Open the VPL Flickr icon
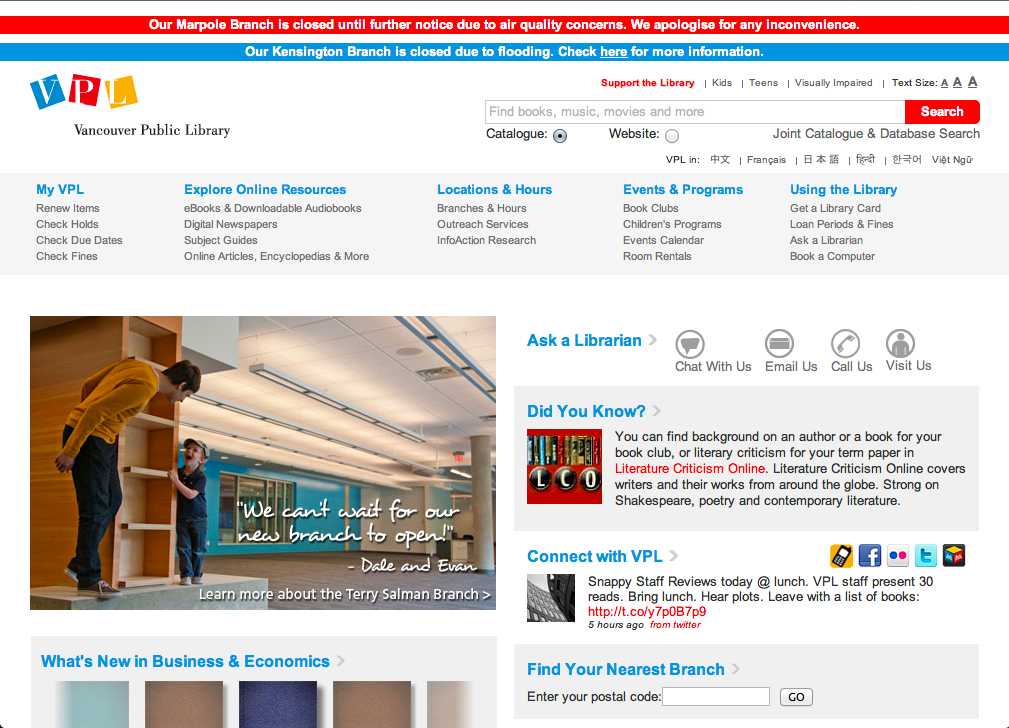 point(898,556)
